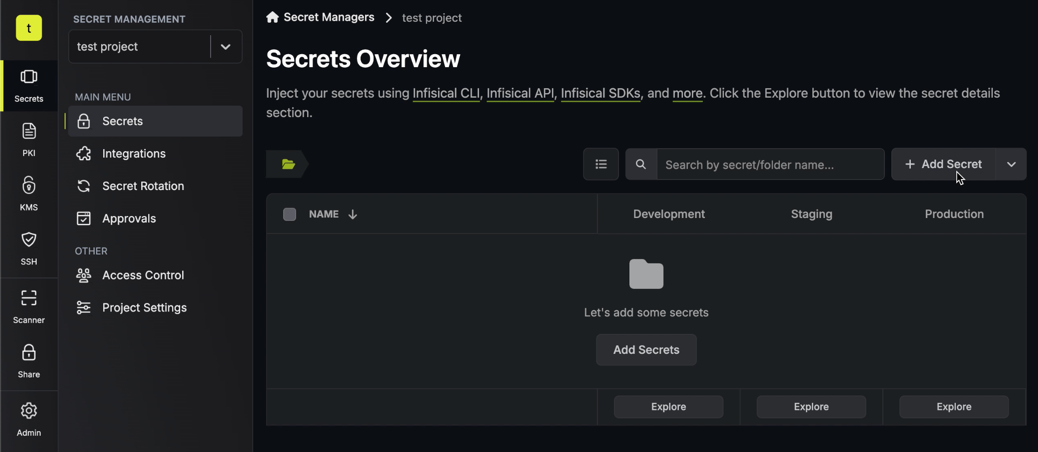This screenshot has width=1038, height=452.
Task: Click Explore under Development column
Action: tap(669, 407)
